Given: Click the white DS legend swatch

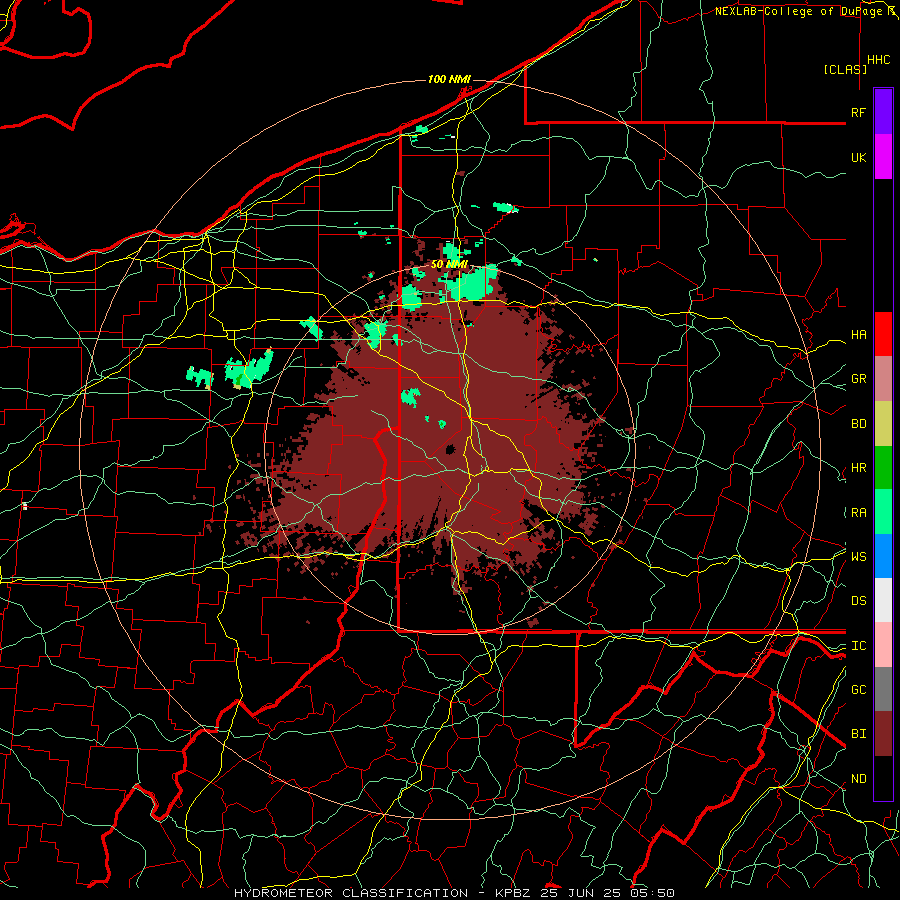Looking at the screenshot, I should 883,600.
